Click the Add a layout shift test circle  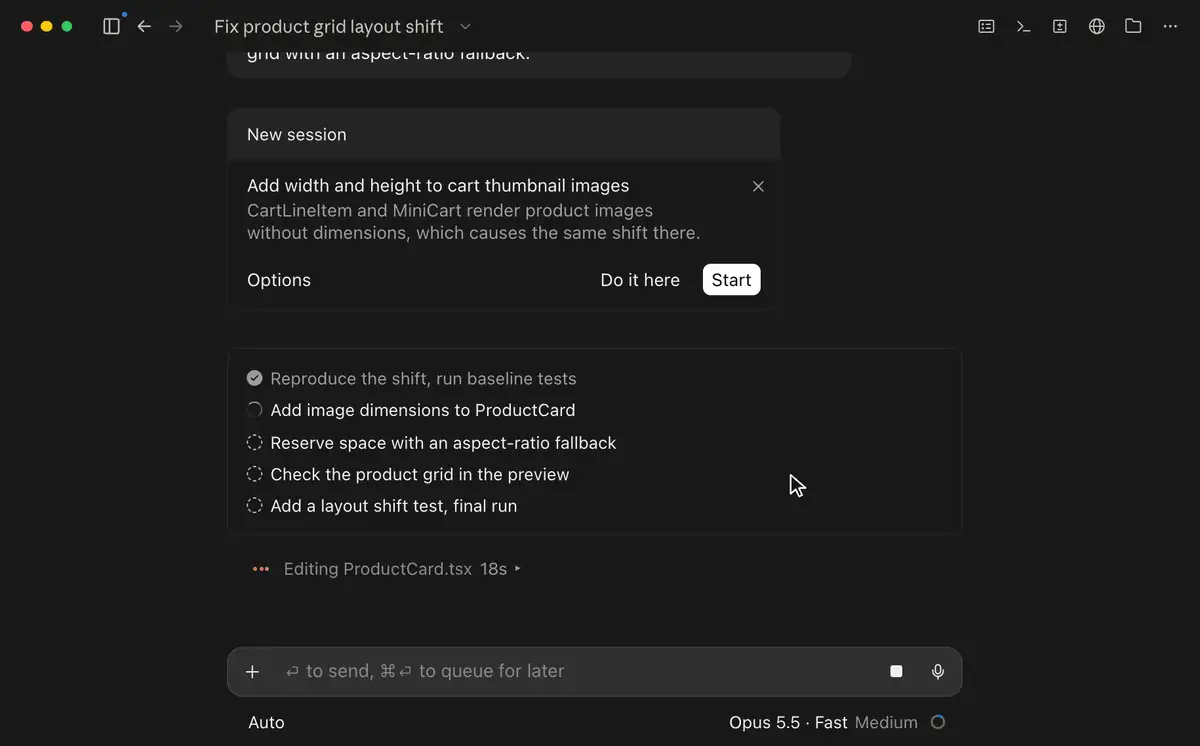coord(255,506)
